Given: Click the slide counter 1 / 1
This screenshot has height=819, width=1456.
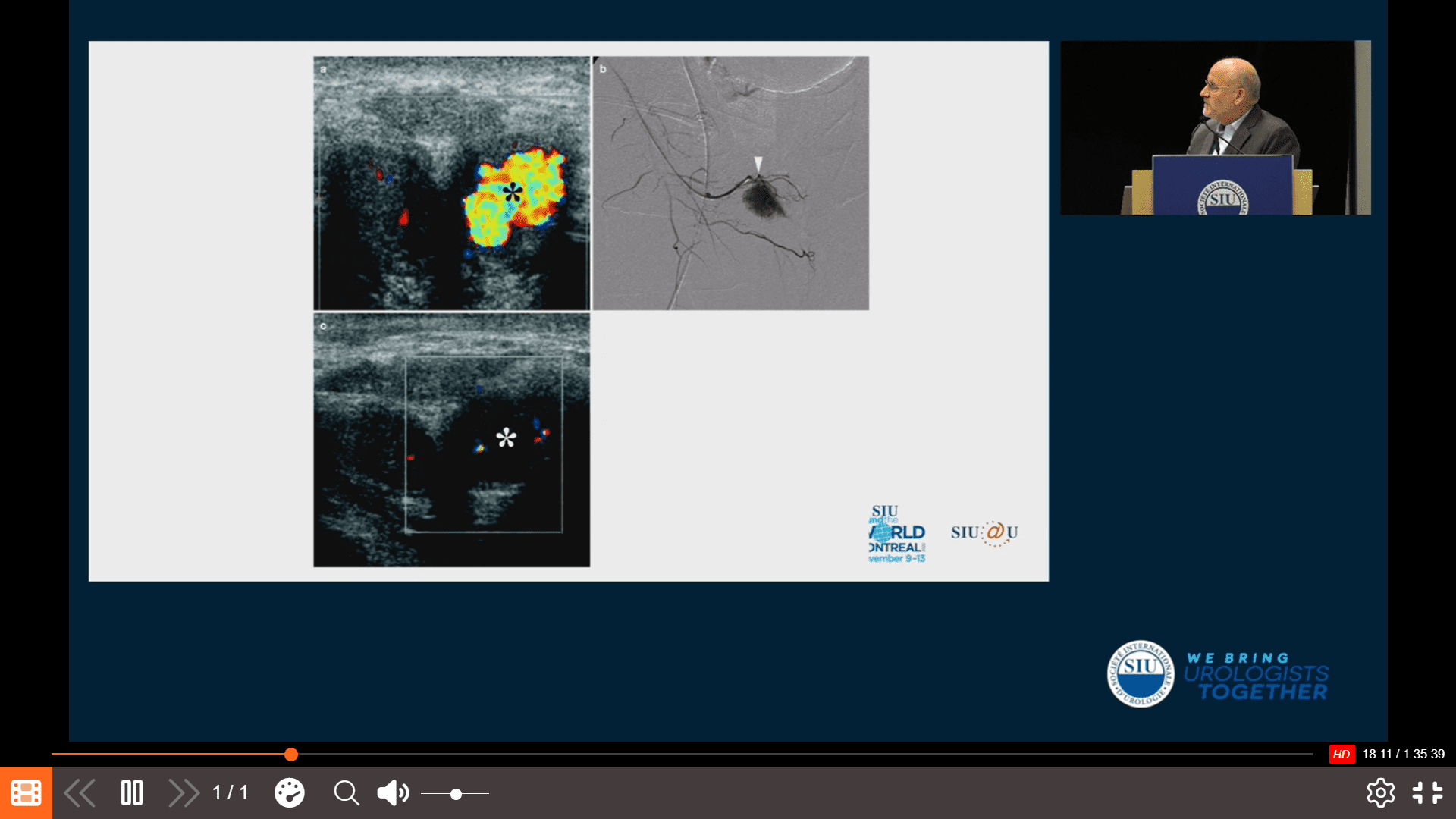Looking at the screenshot, I should [231, 793].
